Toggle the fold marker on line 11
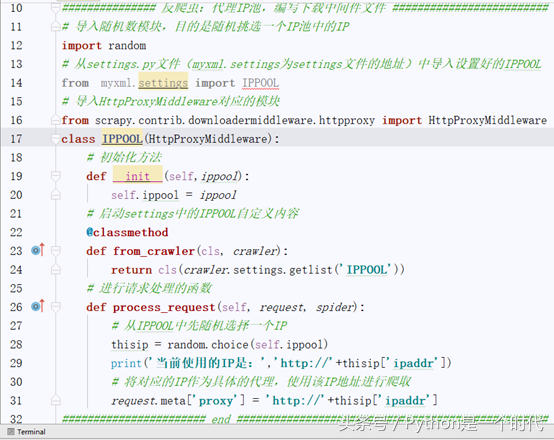The width and height of the screenshot is (554, 440). click(x=55, y=27)
